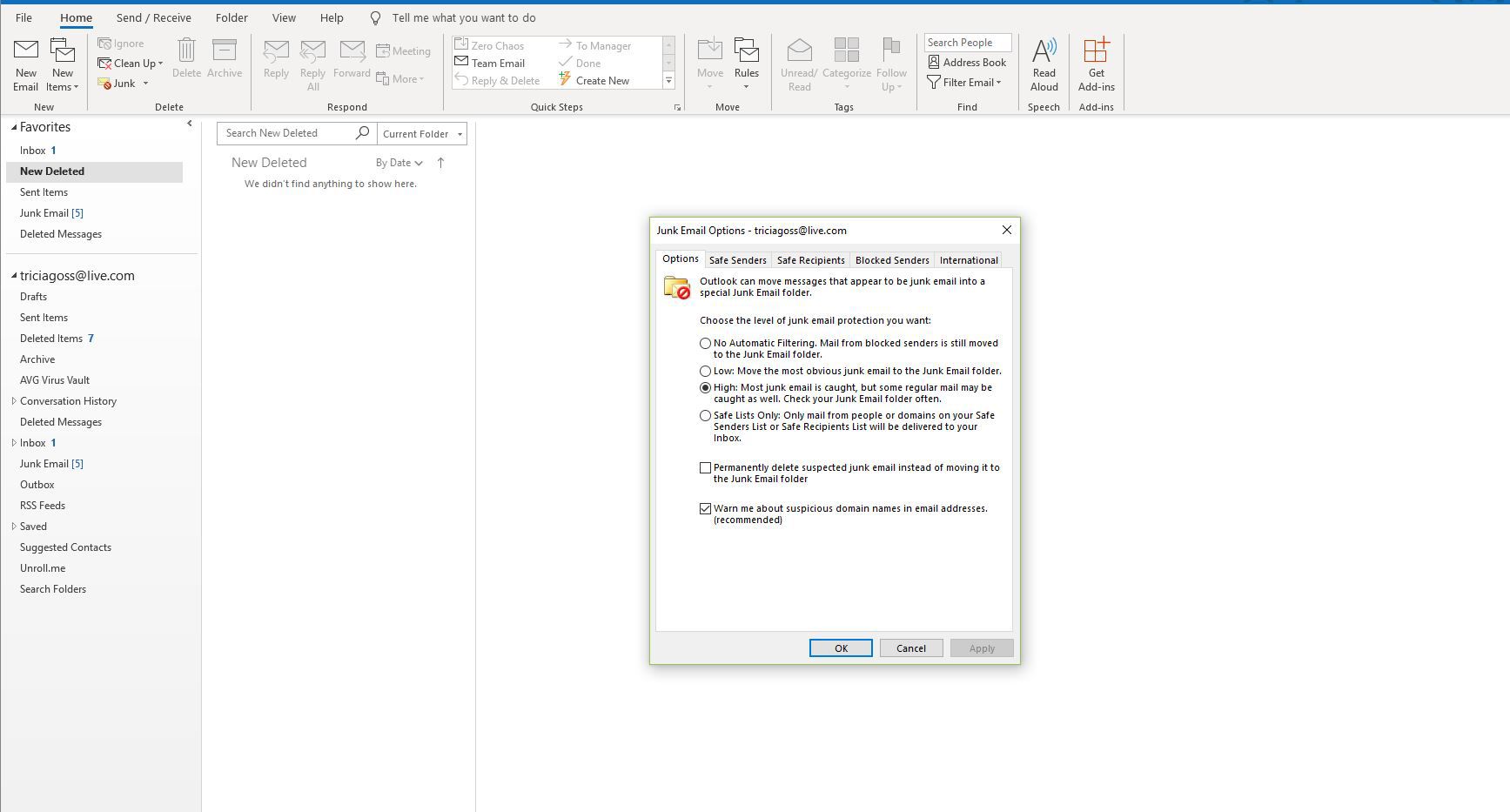Viewport: 1510px width, 812px height.
Task: Click the Search People field
Action: [x=968, y=43]
